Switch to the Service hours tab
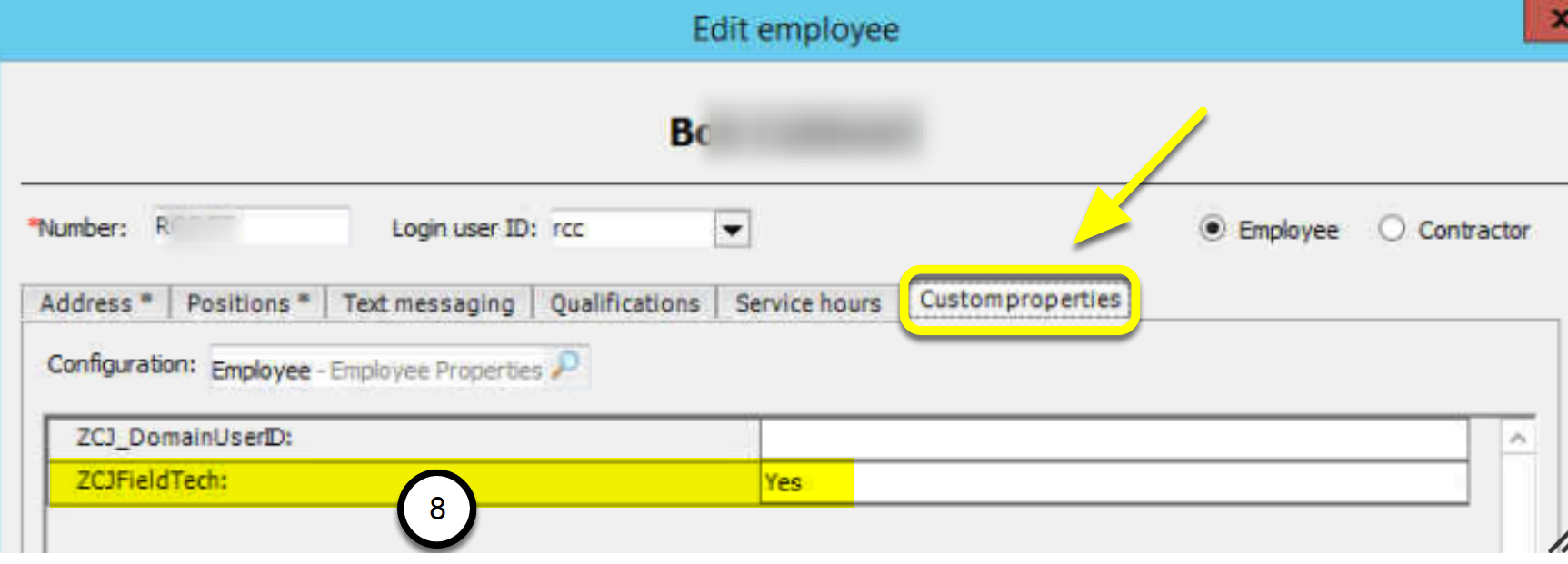Screen dimensions: 1568x564 point(808,302)
